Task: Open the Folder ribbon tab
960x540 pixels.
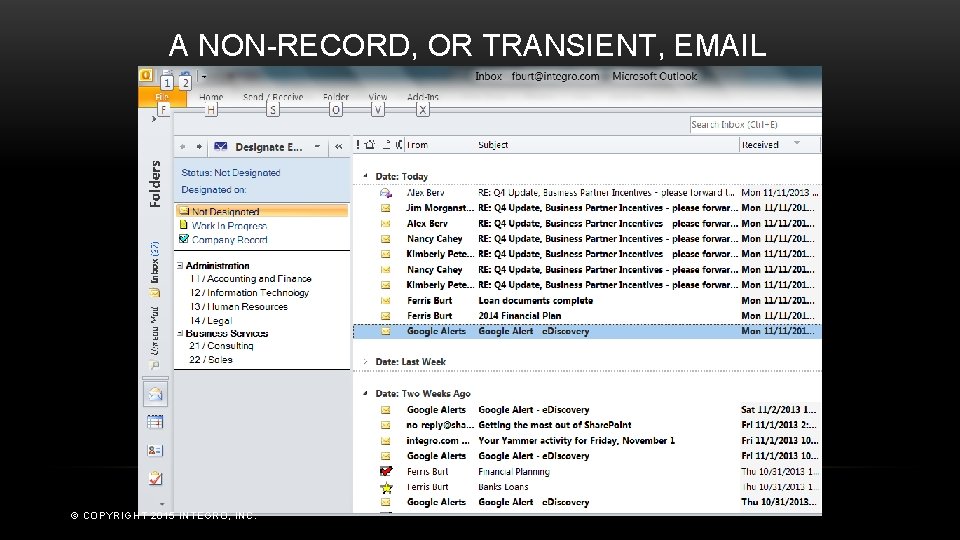Action: coord(336,97)
